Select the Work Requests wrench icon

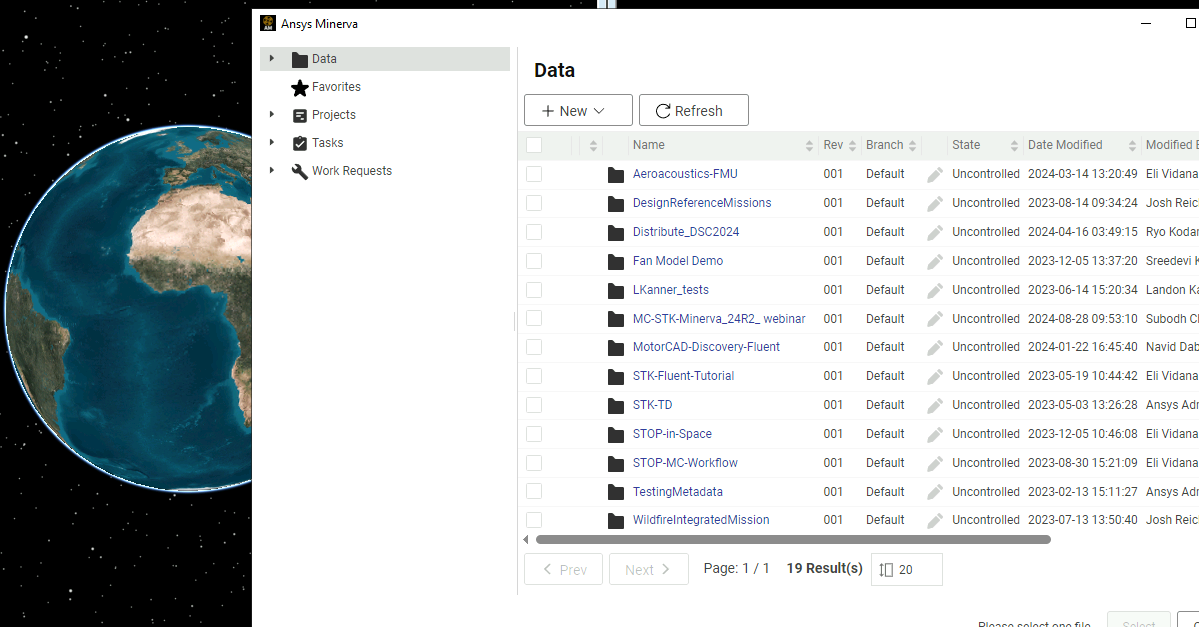coord(300,170)
